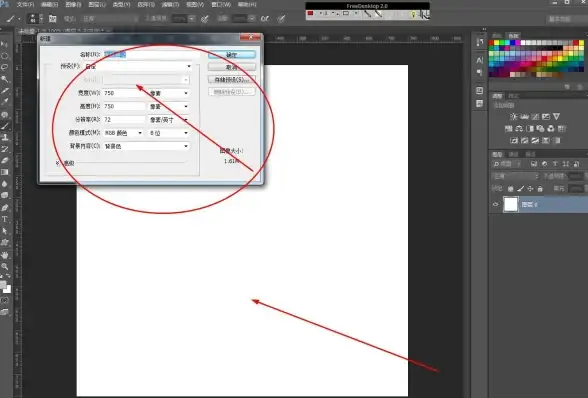Open the Layer menu
Viewport: 588px width, 398px height.
click(x=97, y=5)
